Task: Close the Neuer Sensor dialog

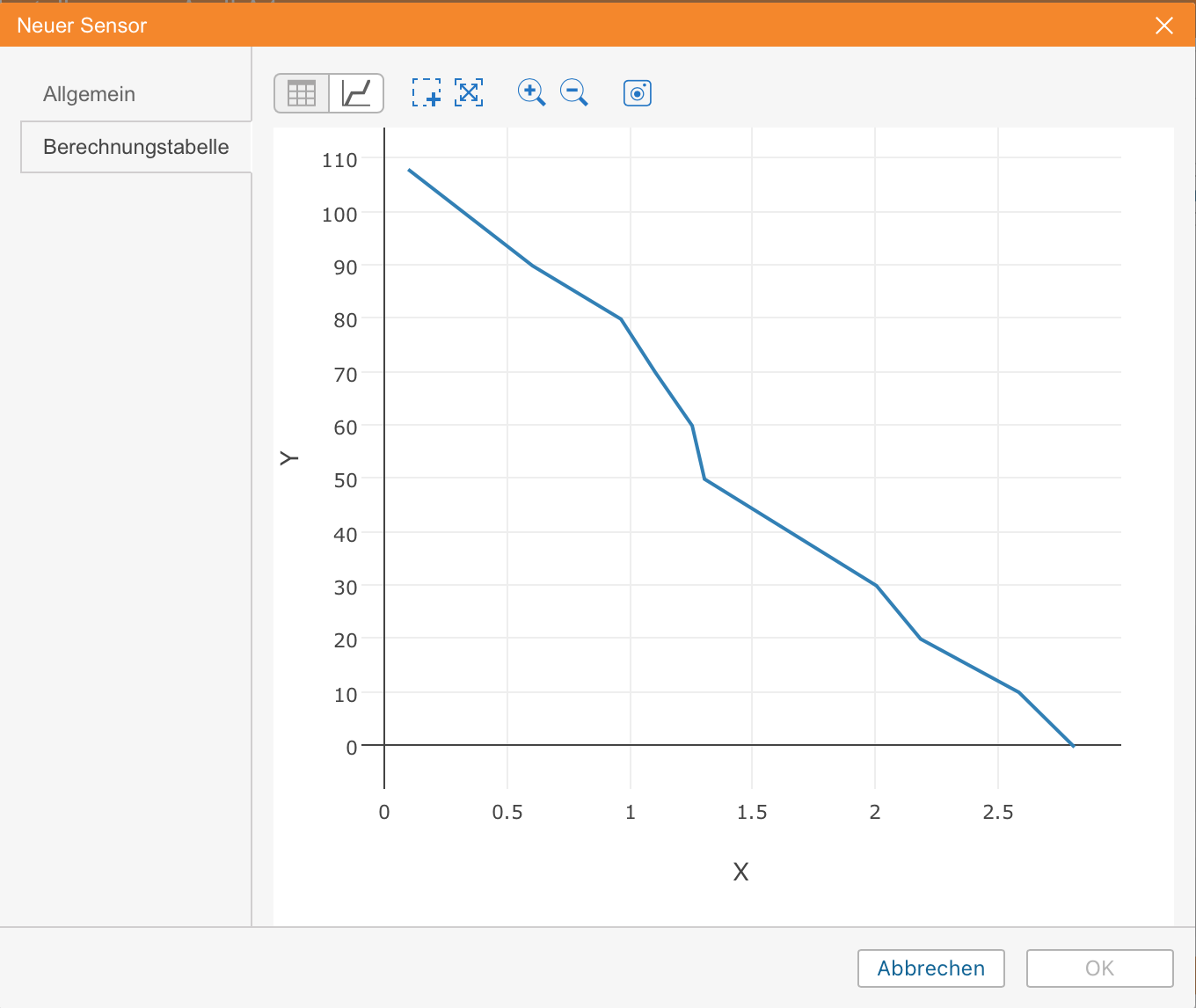Action: pos(1164,26)
